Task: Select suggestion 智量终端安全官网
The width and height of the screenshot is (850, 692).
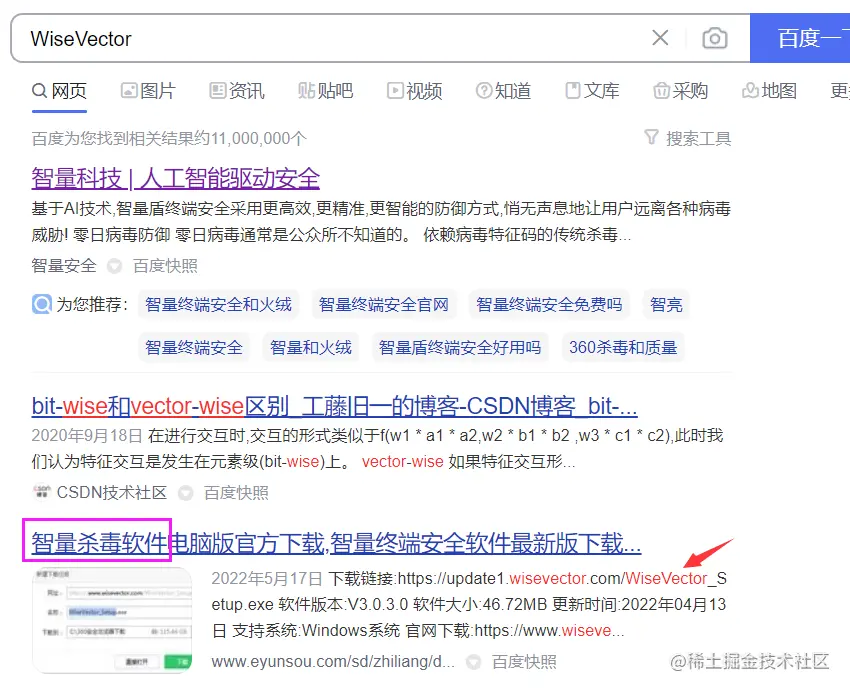Action: (384, 304)
